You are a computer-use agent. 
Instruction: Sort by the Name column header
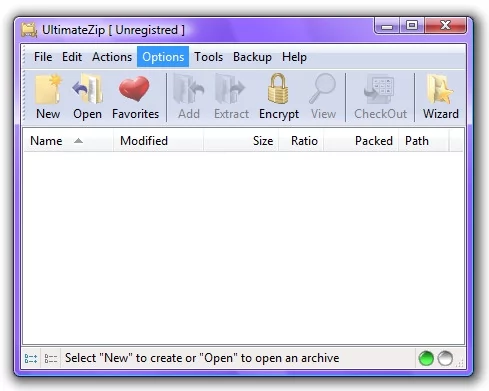pyautogui.click(x=68, y=141)
